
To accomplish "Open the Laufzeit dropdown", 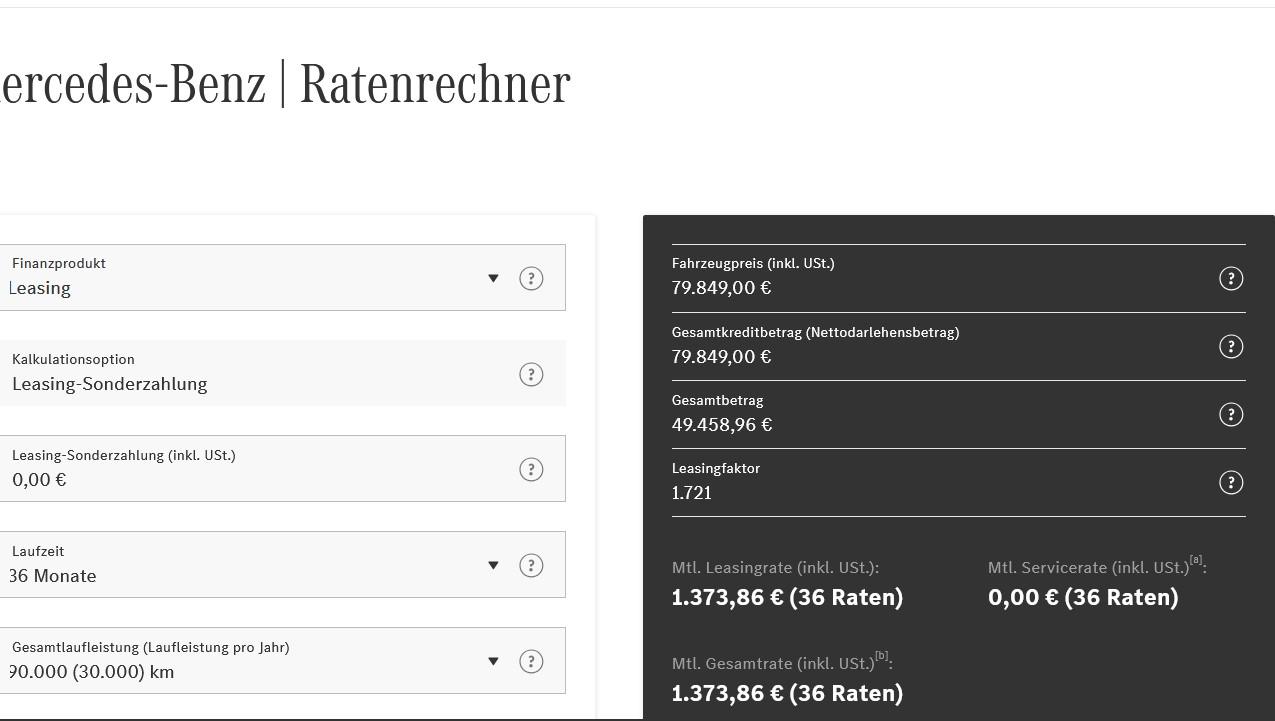I will point(493,565).
